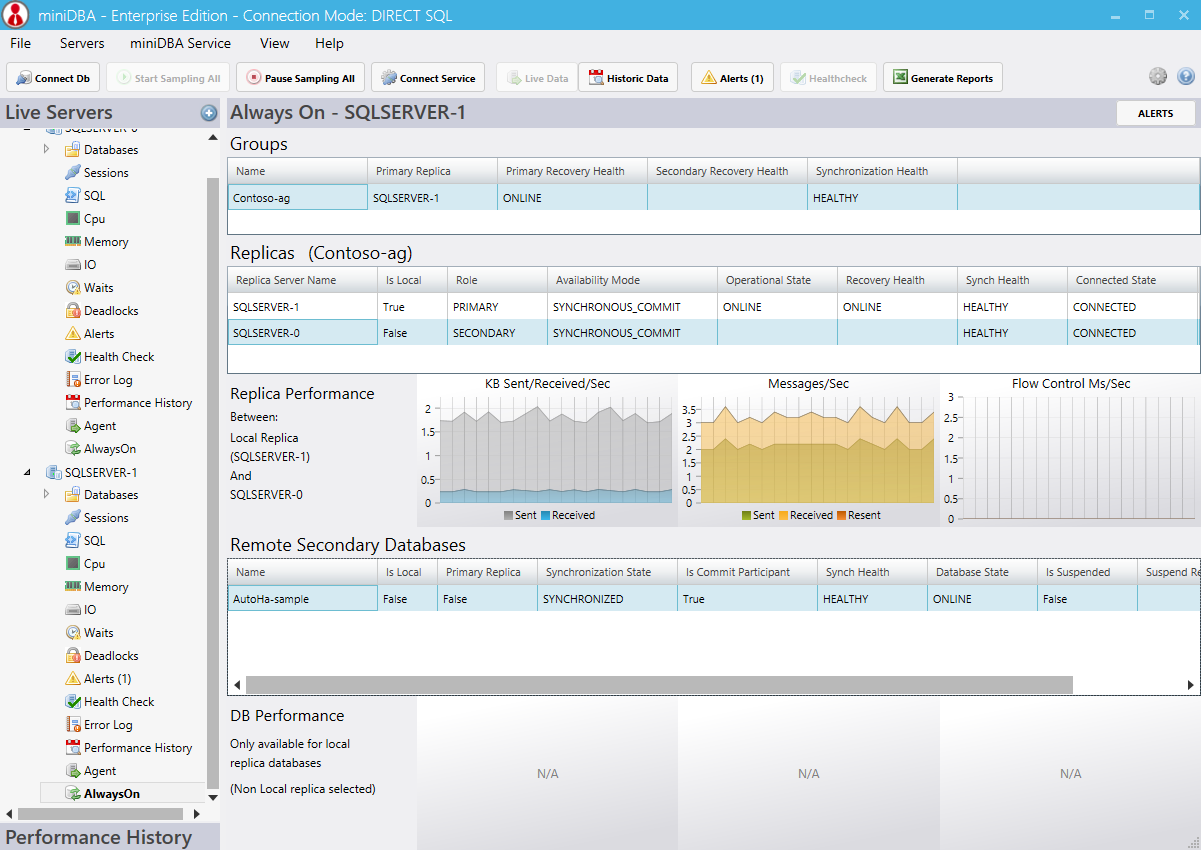This screenshot has height=850, width=1201.
Task: Click the Connected State column header
Action: coord(1133,280)
